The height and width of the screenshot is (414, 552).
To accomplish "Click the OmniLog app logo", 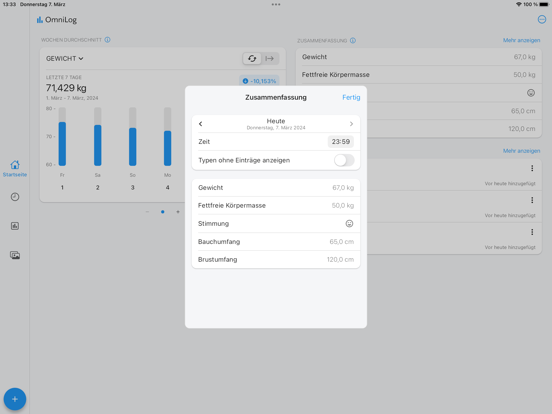I will pyautogui.click(x=57, y=20).
